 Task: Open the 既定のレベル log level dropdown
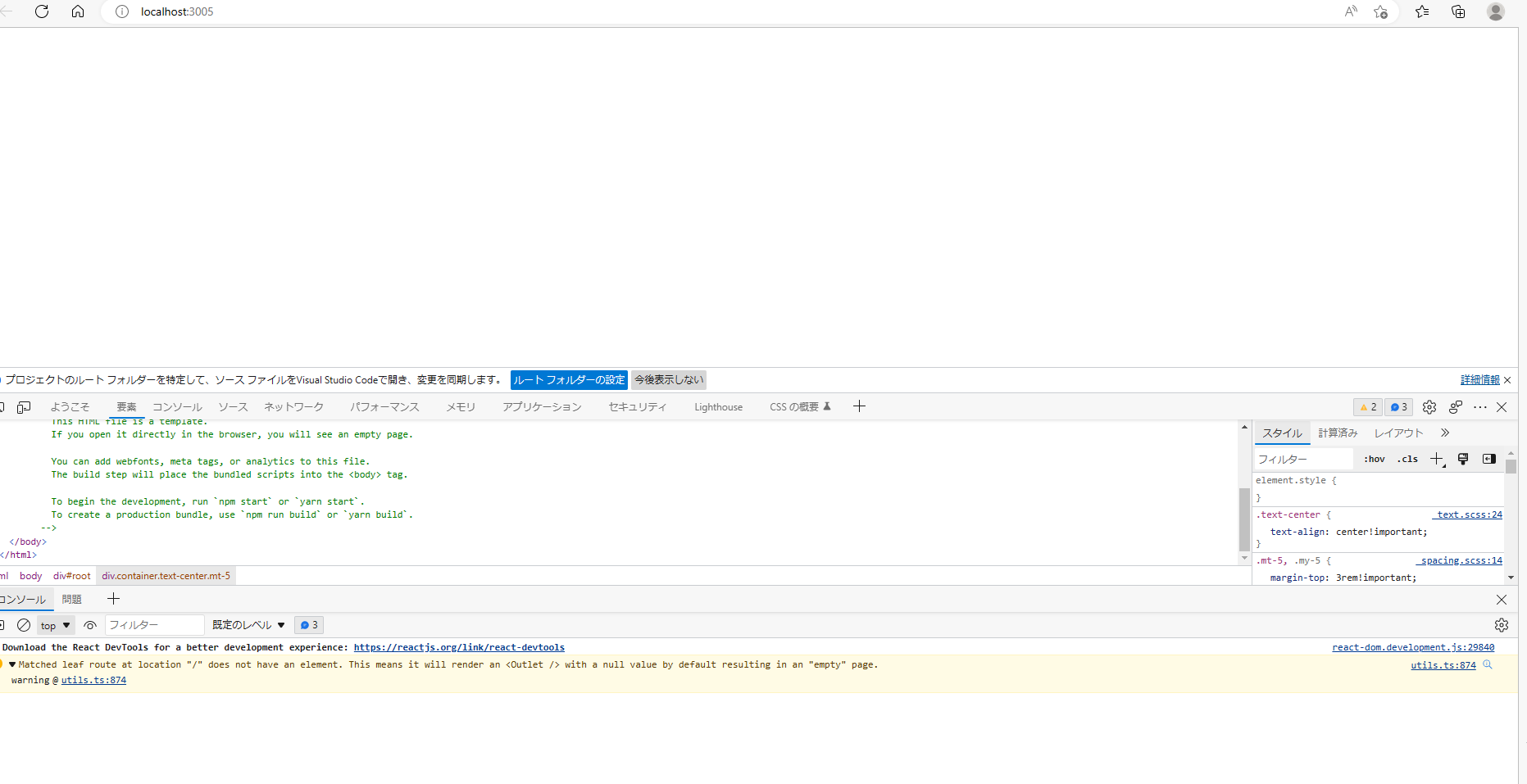coord(248,625)
